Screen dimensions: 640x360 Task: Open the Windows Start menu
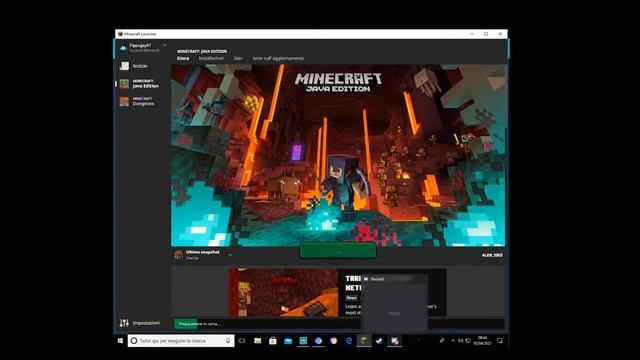120,340
